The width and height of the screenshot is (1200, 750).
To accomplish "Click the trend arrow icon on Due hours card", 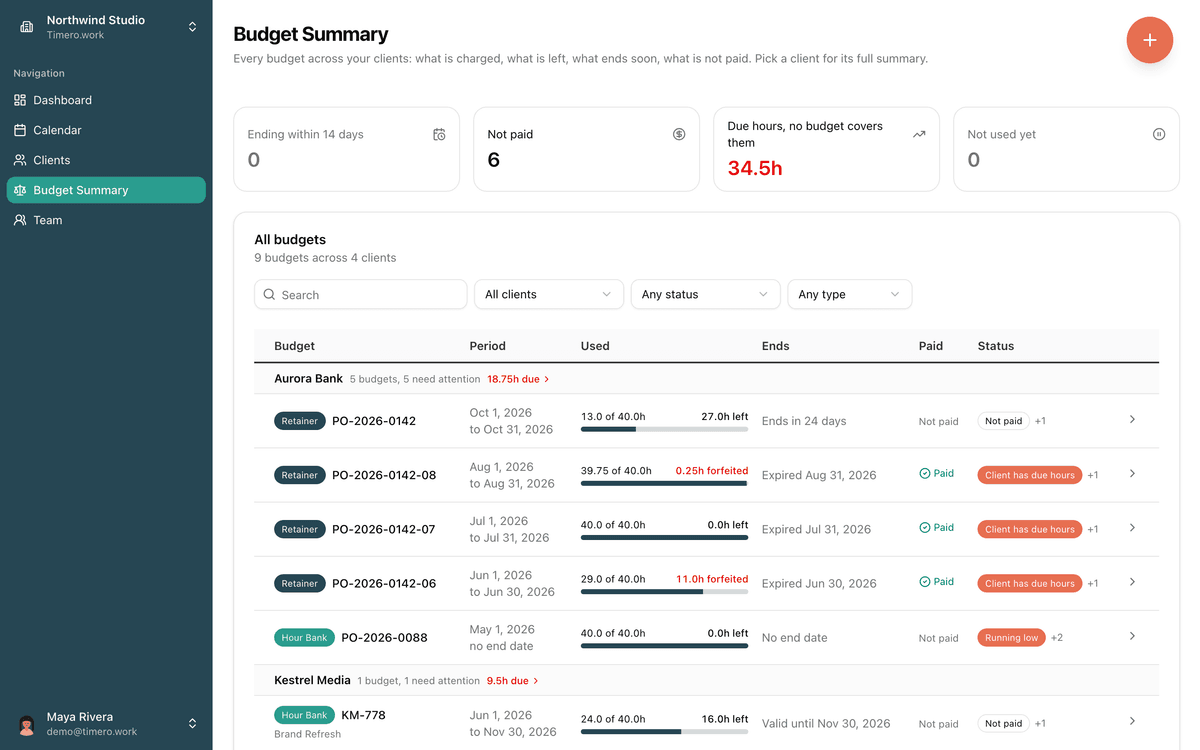I will [x=919, y=134].
